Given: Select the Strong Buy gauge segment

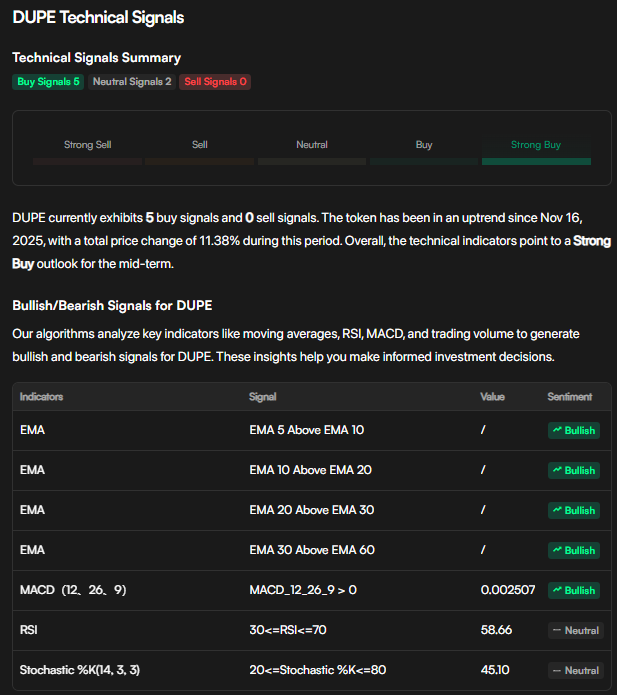Looking at the screenshot, I should (x=536, y=151).
